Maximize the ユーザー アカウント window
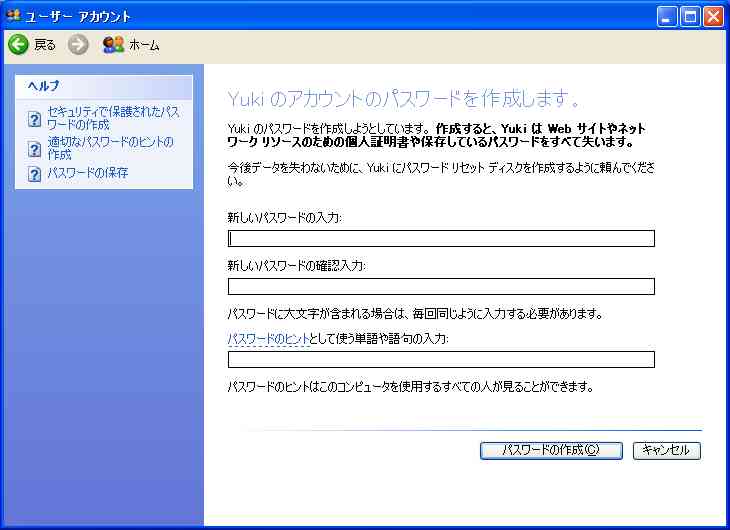Viewport: 730px width, 530px height. pos(690,17)
